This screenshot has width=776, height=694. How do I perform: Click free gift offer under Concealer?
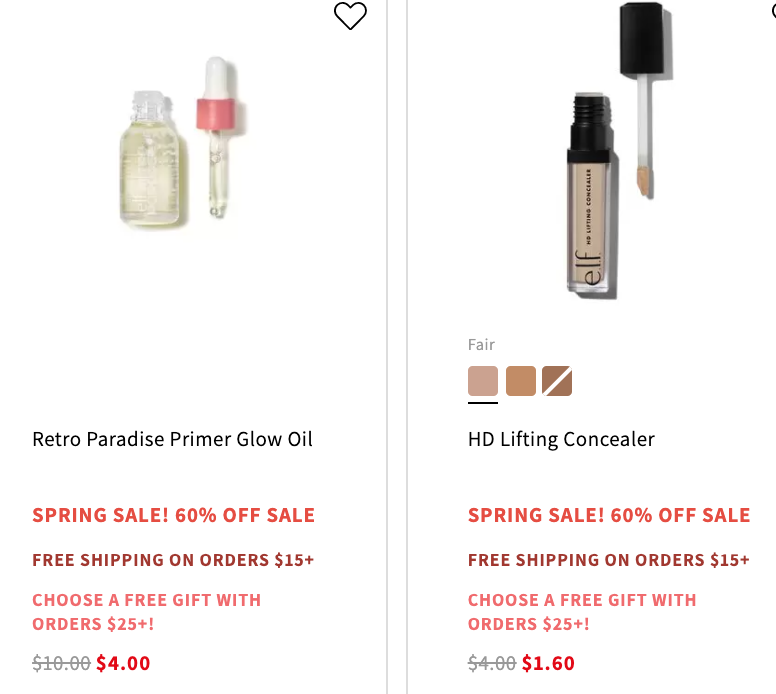[x=582, y=612]
